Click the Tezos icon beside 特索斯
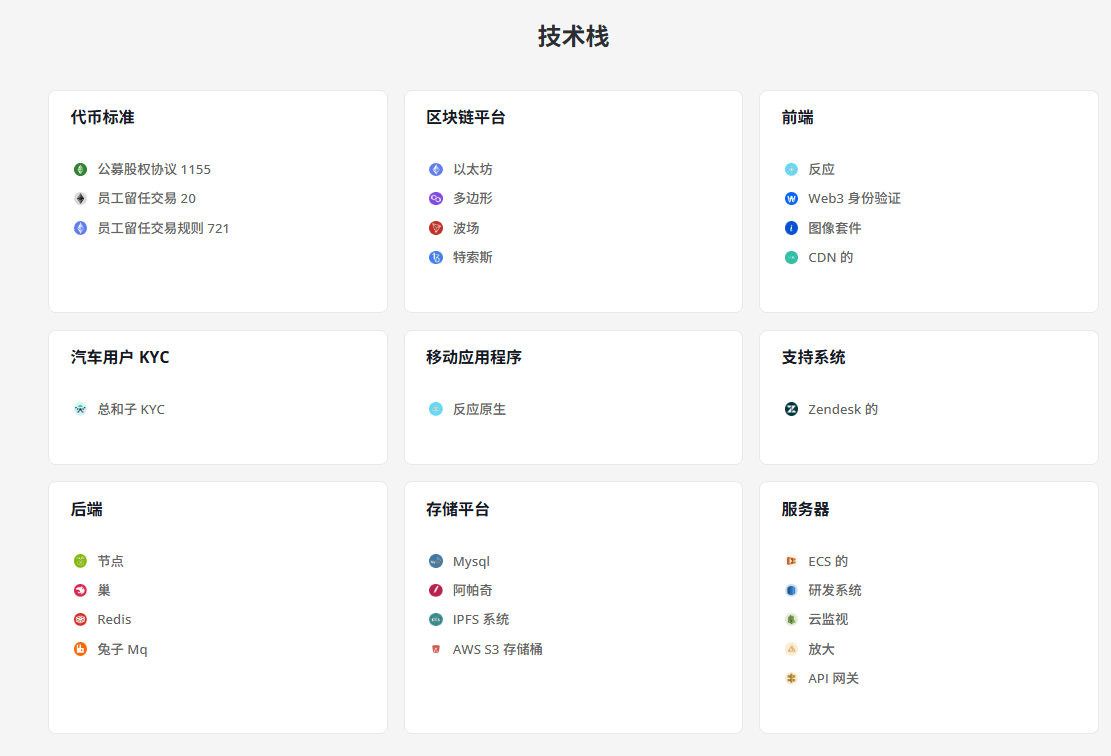 [x=436, y=258]
